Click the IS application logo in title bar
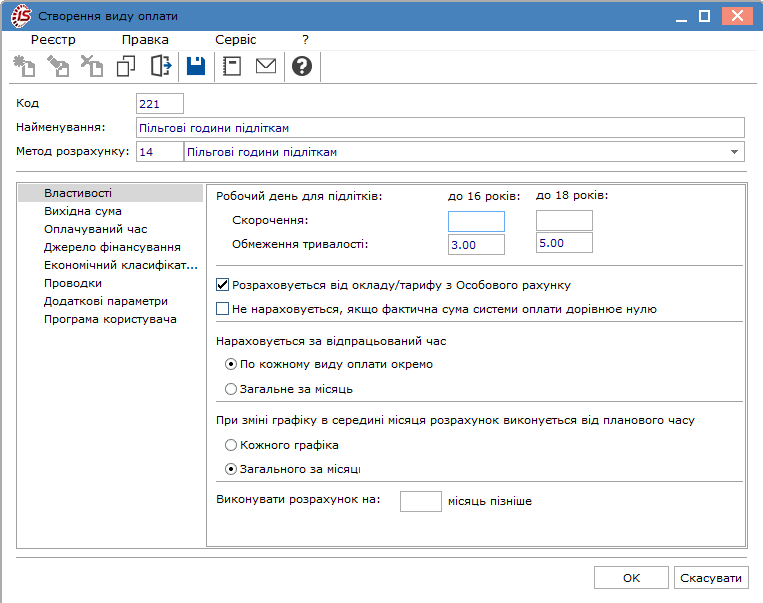The image size is (763, 603). (21, 16)
